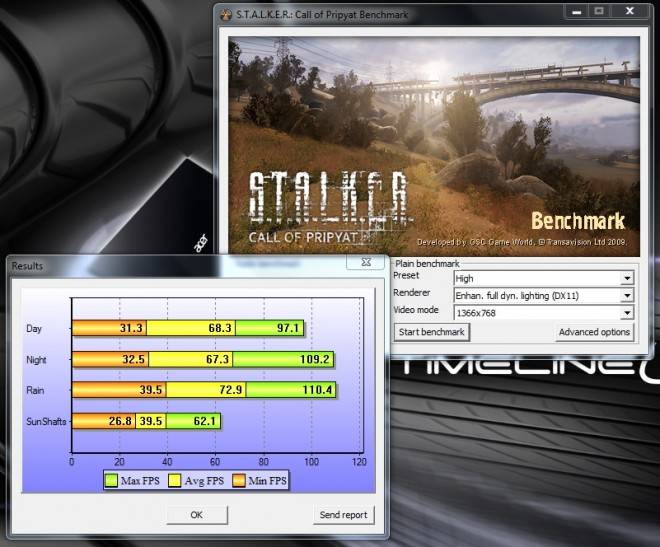The height and width of the screenshot is (547, 660).
Task: Click the Rain min FPS value in the Rain row
Action: point(151,390)
